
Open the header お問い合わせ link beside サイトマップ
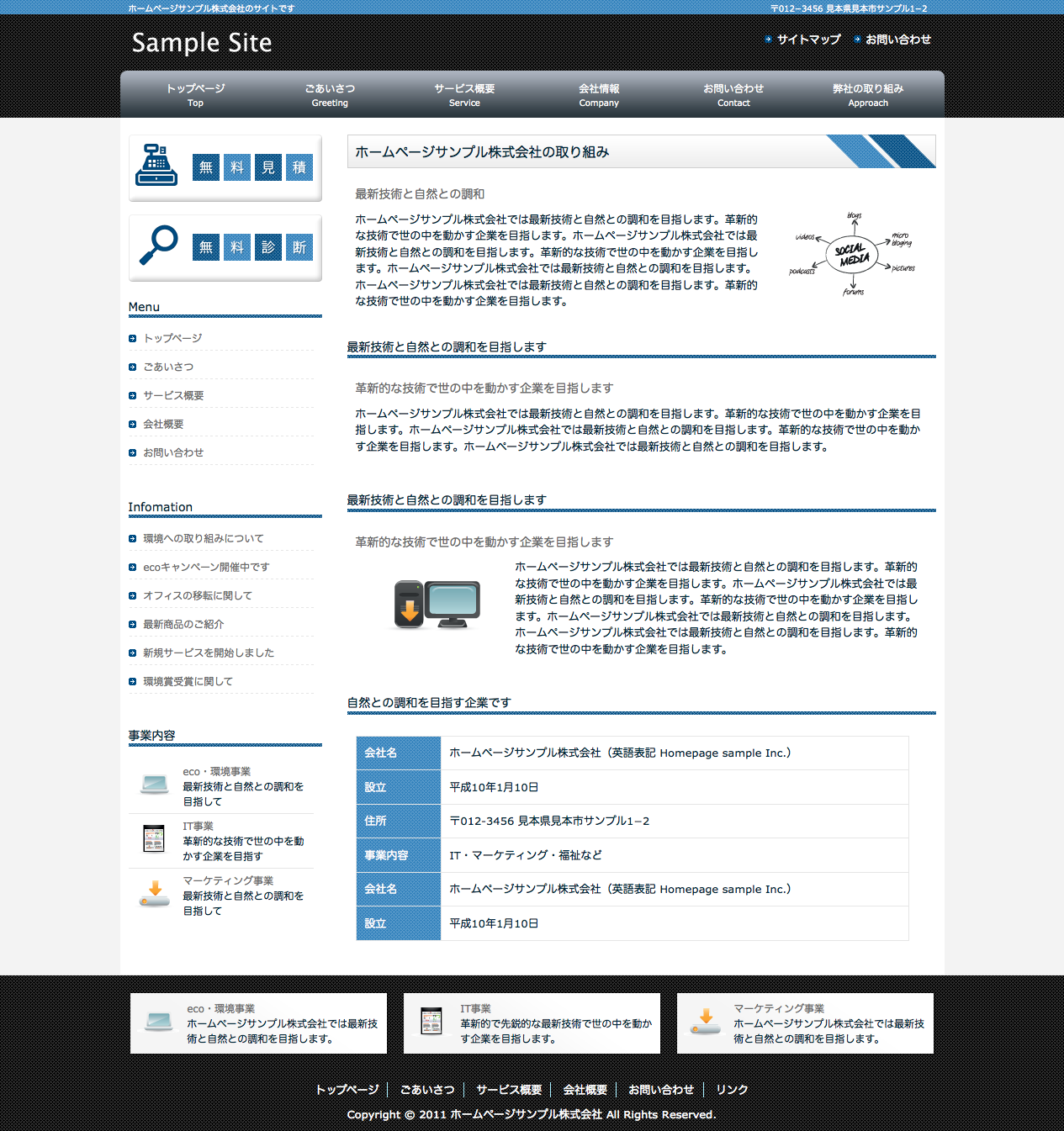pyautogui.click(x=897, y=40)
